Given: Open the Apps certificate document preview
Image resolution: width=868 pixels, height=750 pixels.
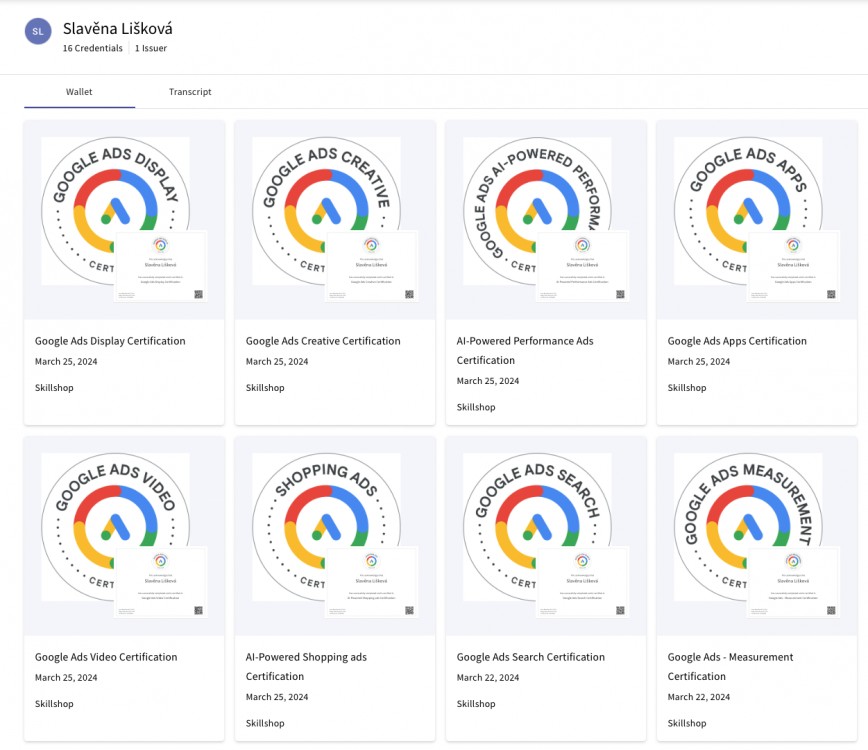Looking at the screenshot, I should coord(793,266).
